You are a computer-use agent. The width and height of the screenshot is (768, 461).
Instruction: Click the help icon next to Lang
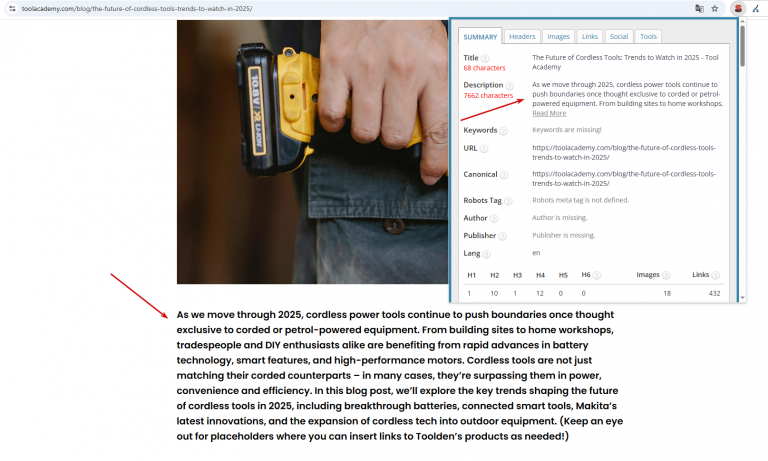[x=486, y=254]
